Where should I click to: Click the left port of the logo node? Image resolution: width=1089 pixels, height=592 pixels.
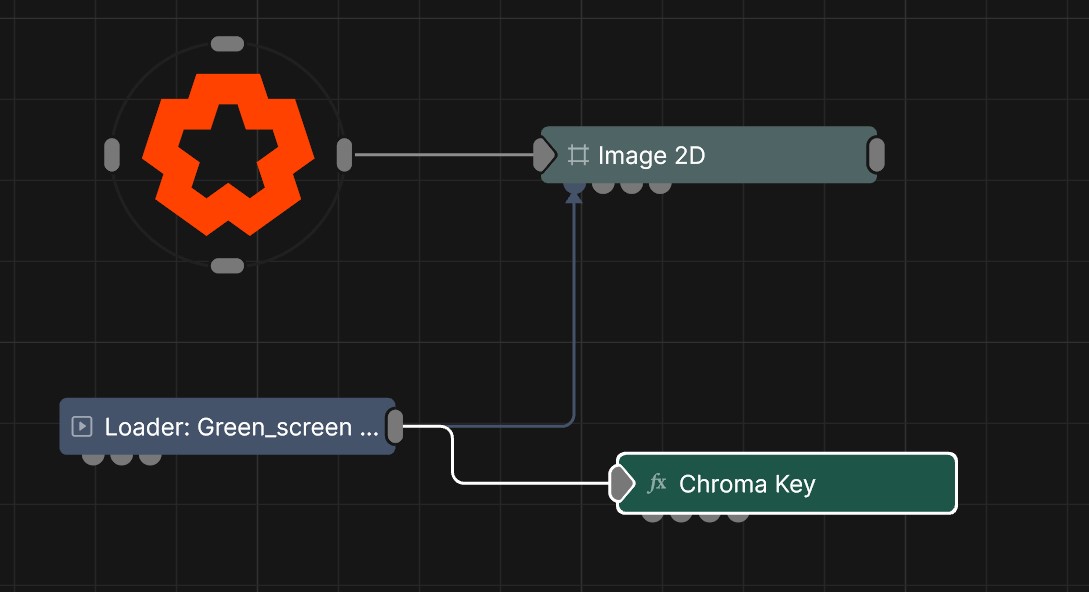[112, 154]
